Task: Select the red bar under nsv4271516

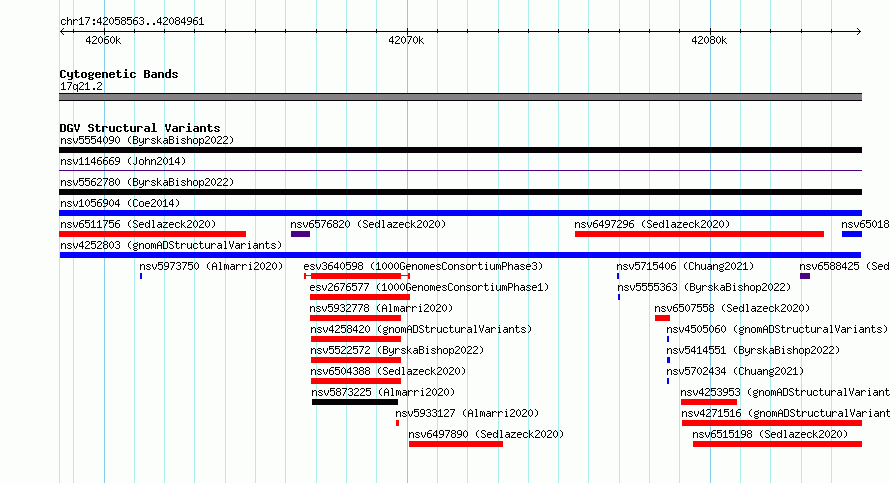Action: tap(772, 423)
